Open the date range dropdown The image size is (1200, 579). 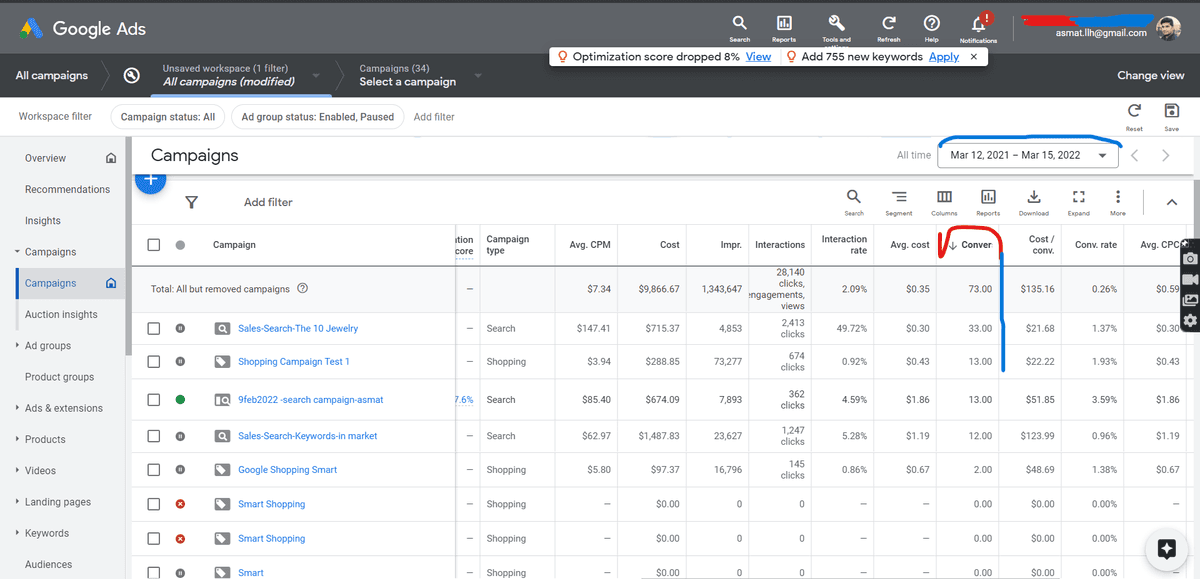pyautogui.click(x=1027, y=155)
